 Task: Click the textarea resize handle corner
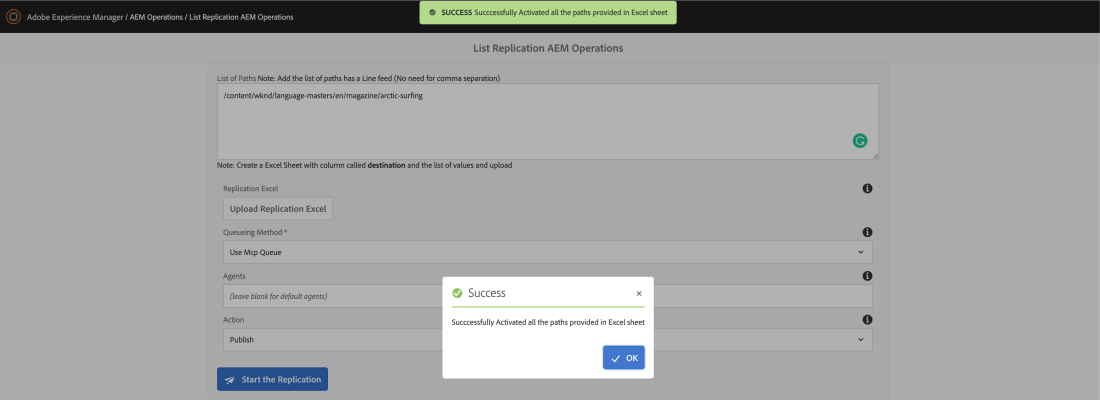(x=875, y=155)
